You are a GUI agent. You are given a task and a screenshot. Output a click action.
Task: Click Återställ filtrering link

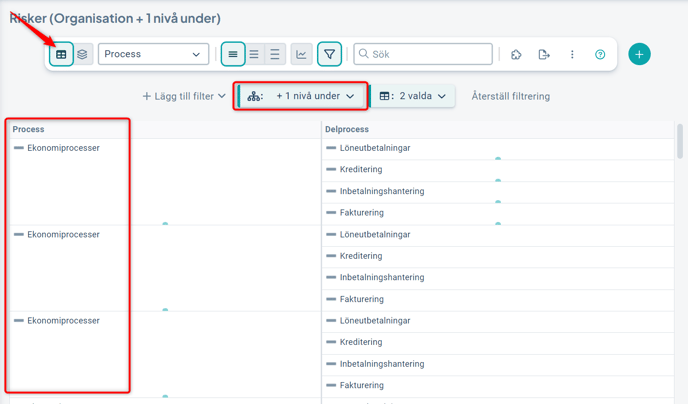click(x=510, y=96)
